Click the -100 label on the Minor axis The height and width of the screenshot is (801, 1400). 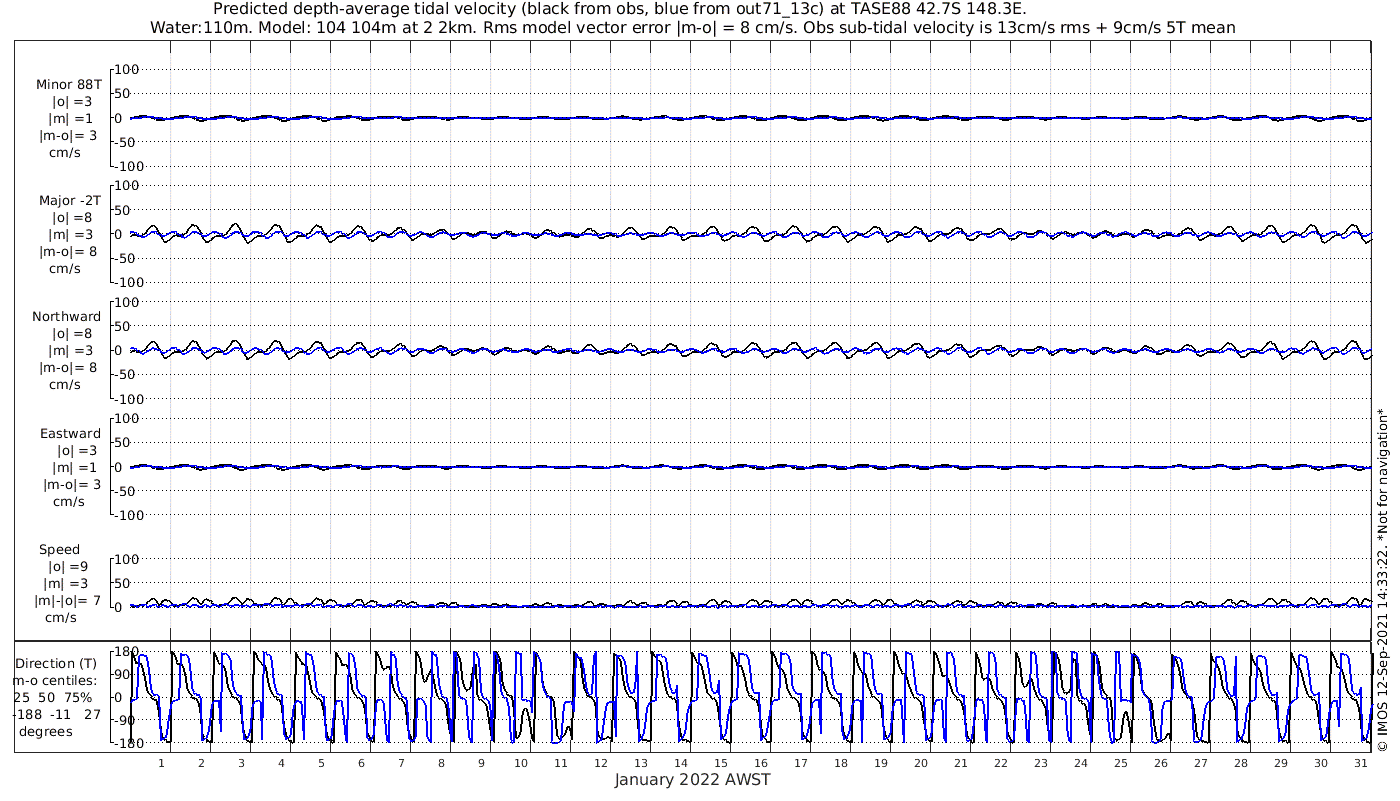[127, 166]
